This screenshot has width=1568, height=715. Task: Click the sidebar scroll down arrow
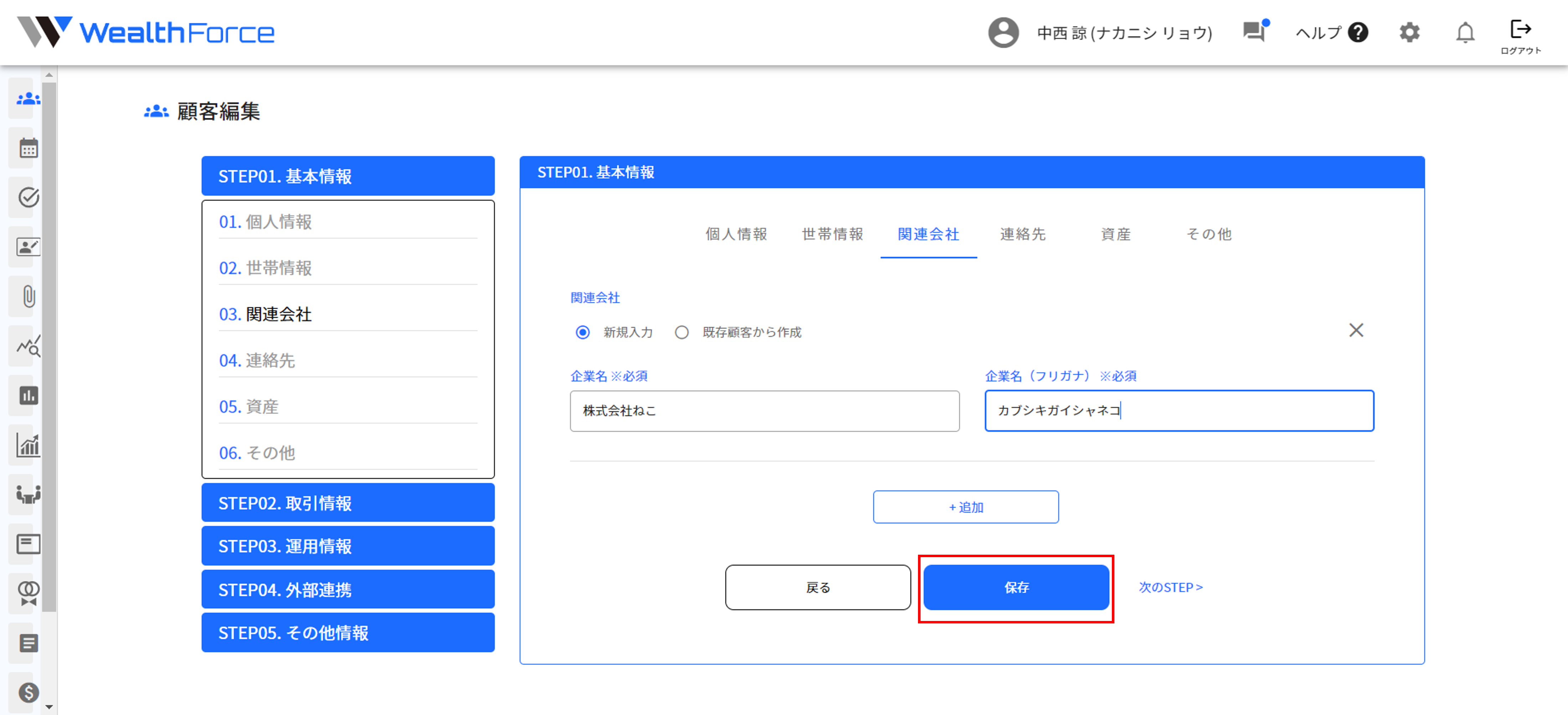49,707
